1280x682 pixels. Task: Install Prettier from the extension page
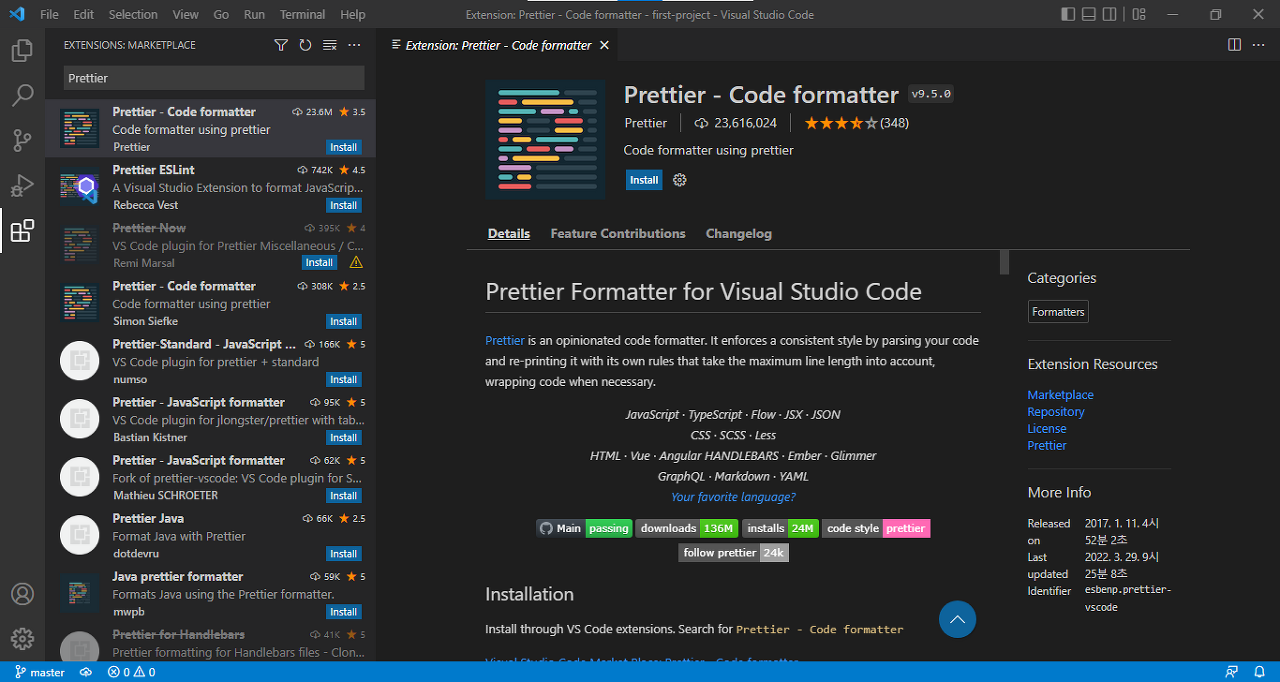click(644, 180)
